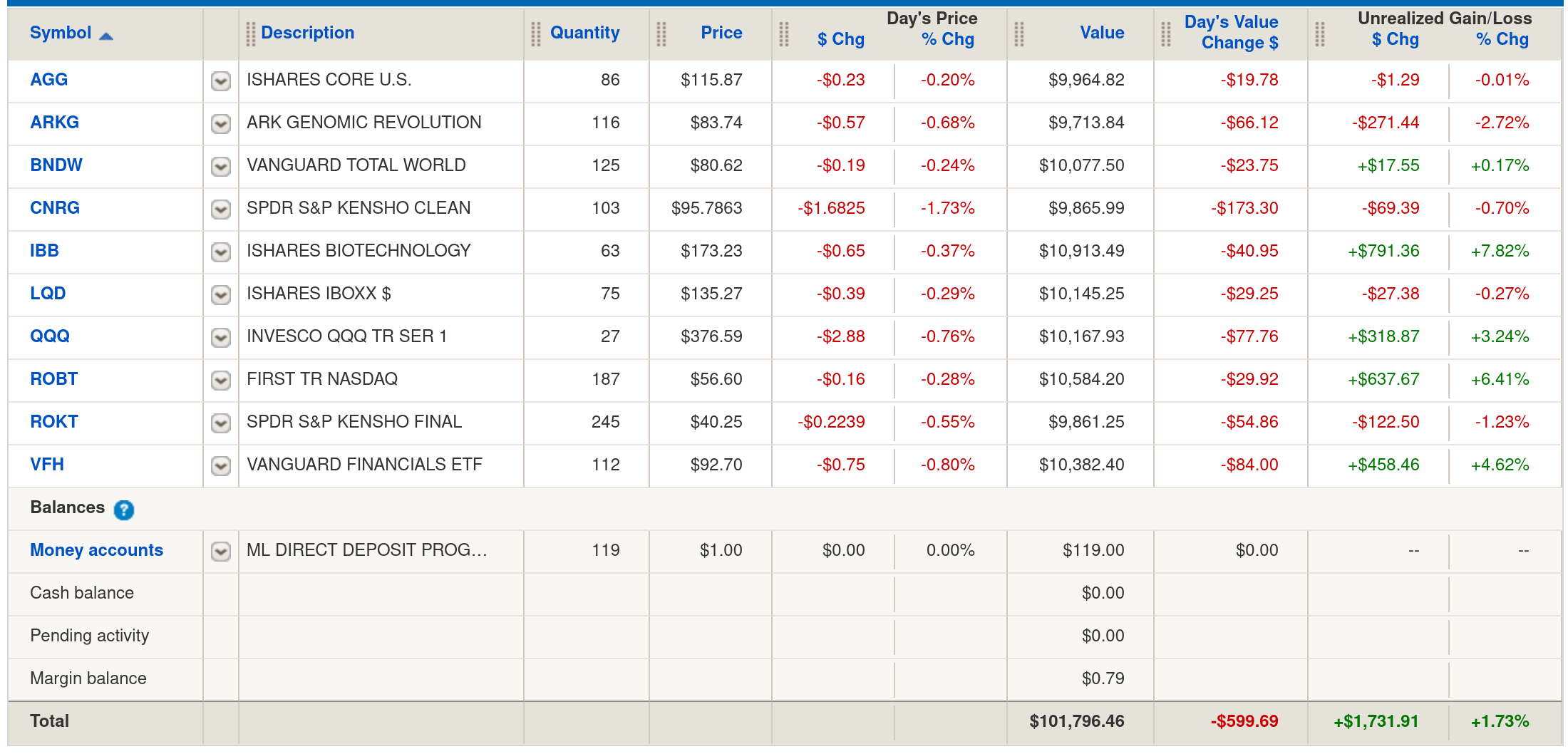Click the grip handle left of Value header

[x=1018, y=33]
